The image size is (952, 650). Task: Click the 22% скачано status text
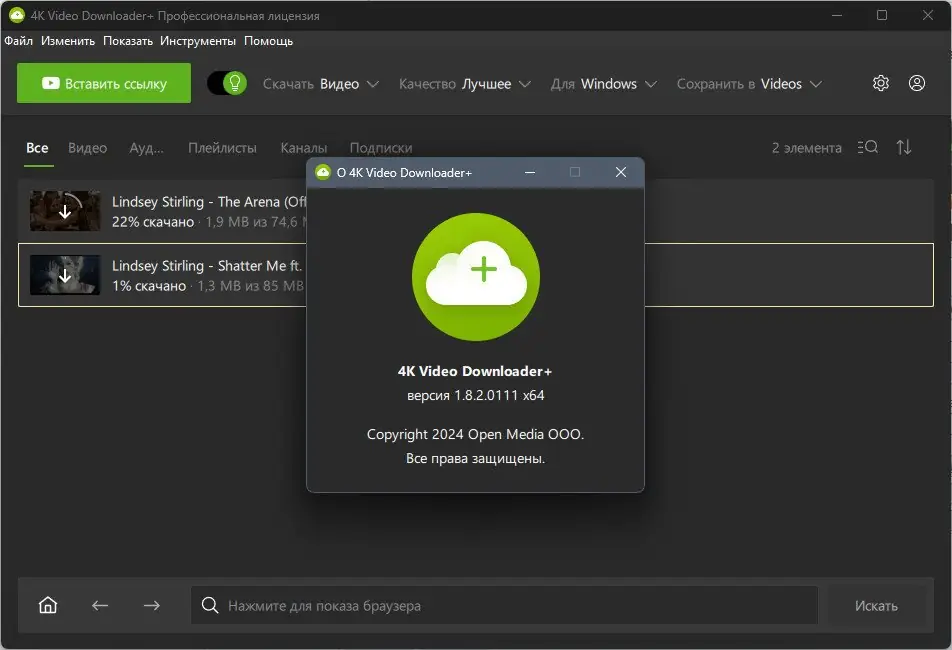pyautogui.click(x=153, y=222)
